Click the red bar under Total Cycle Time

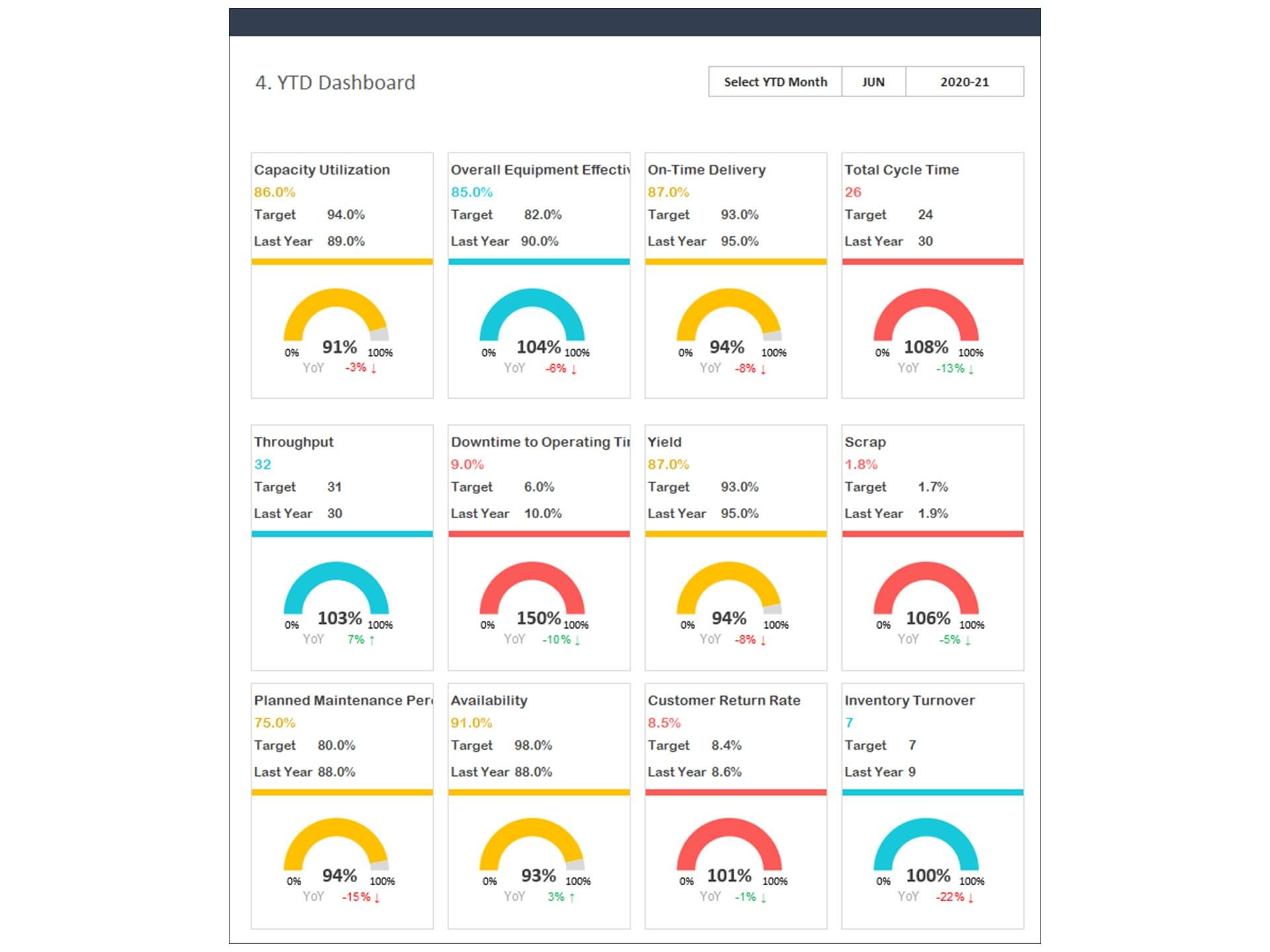(x=933, y=262)
